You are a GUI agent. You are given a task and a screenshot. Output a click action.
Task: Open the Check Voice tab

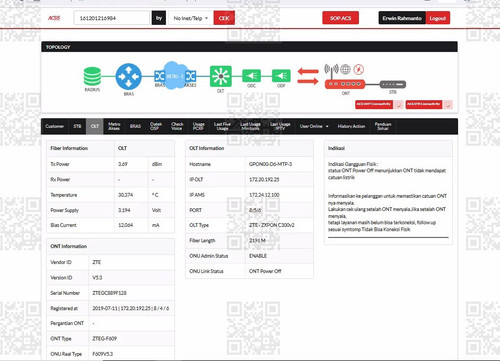click(177, 126)
